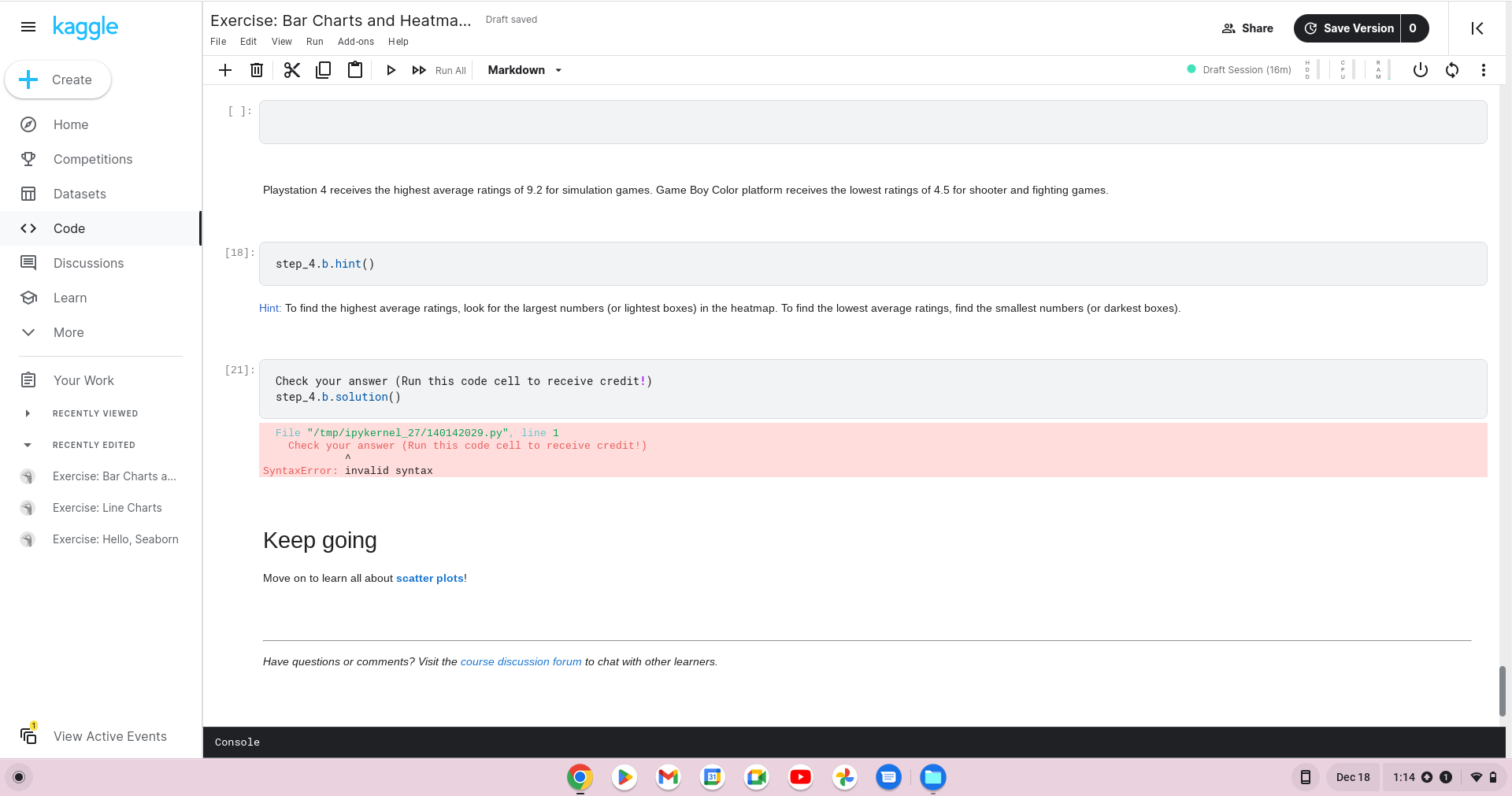Open Gmail from the taskbar
This screenshot has width=1512, height=796.
coord(669,777)
